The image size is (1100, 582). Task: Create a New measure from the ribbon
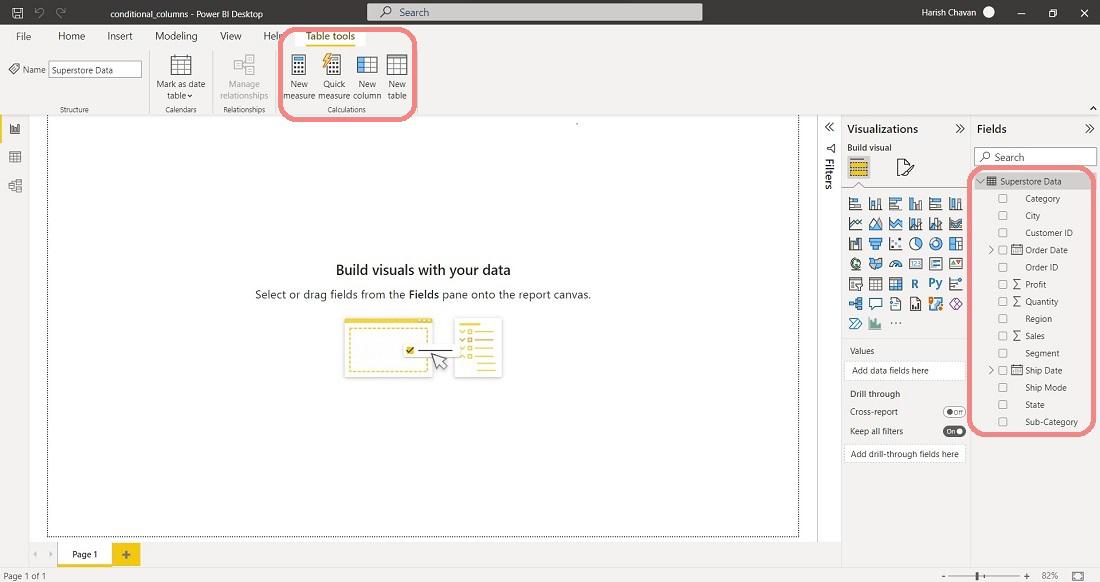(x=299, y=76)
